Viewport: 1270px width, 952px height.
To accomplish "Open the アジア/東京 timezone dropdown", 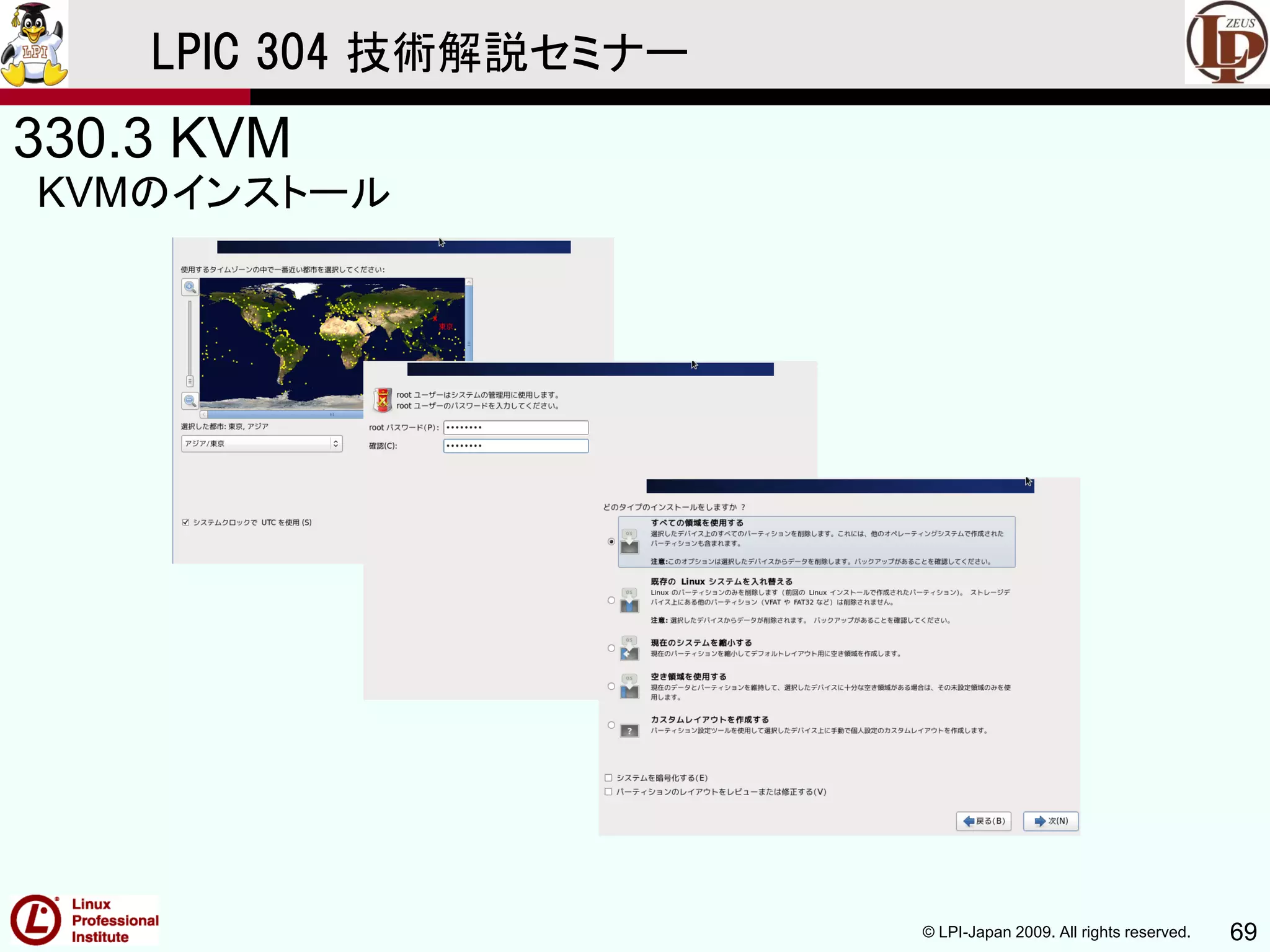I will (262, 443).
